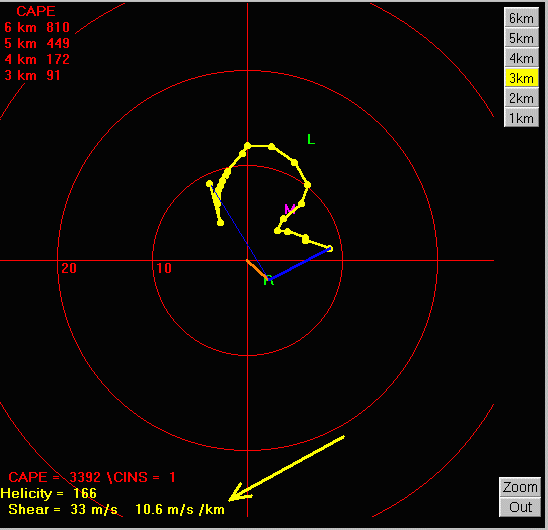Click the Out button
The width and height of the screenshot is (548, 530).
pyautogui.click(x=520, y=507)
